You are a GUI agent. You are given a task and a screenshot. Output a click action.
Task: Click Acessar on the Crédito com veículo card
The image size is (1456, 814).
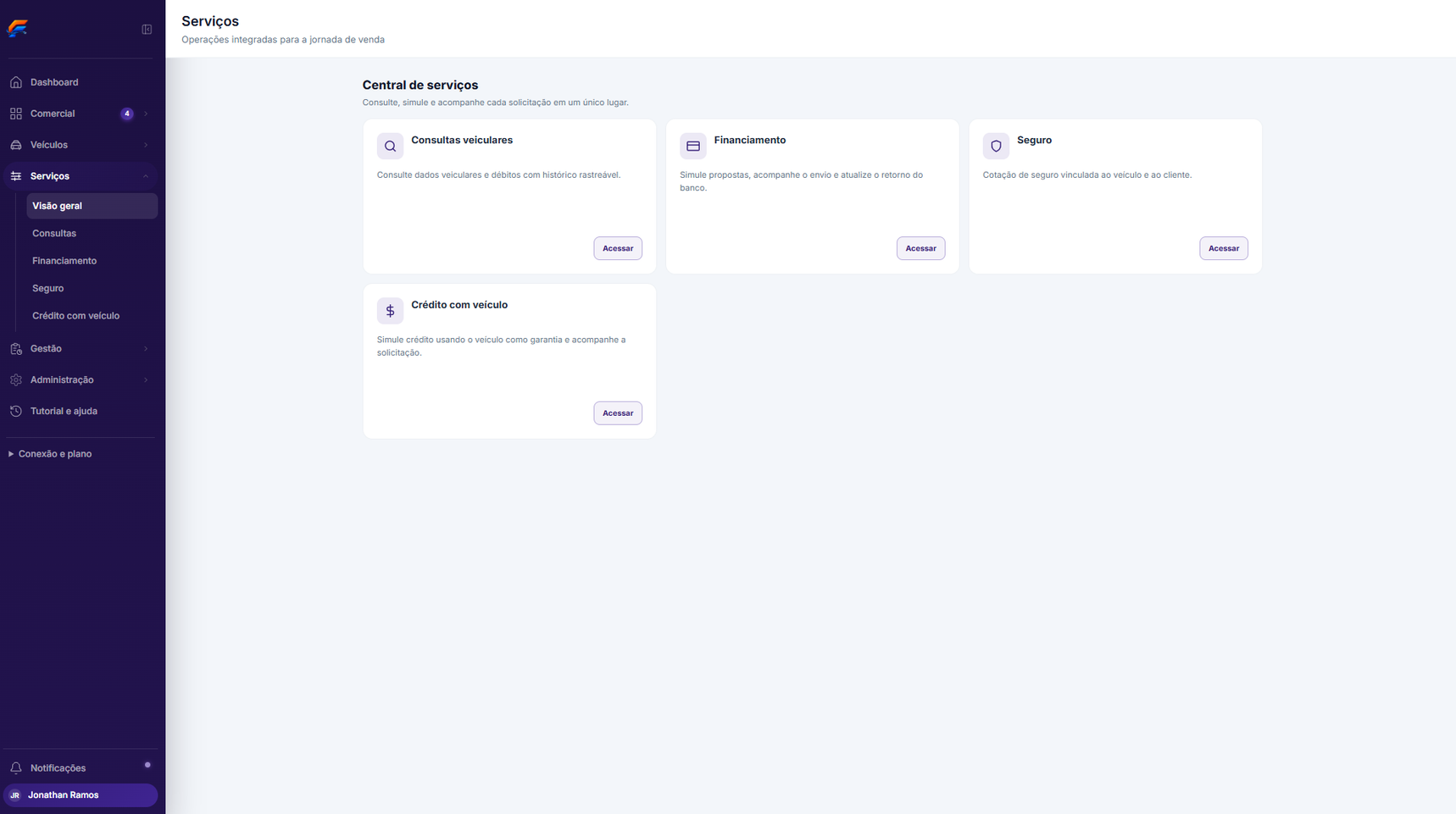(x=618, y=413)
